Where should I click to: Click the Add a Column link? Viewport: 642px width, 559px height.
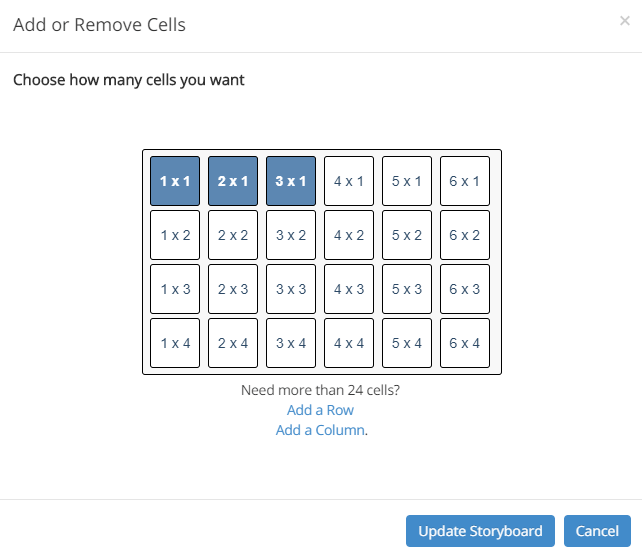[x=320, y=430]
